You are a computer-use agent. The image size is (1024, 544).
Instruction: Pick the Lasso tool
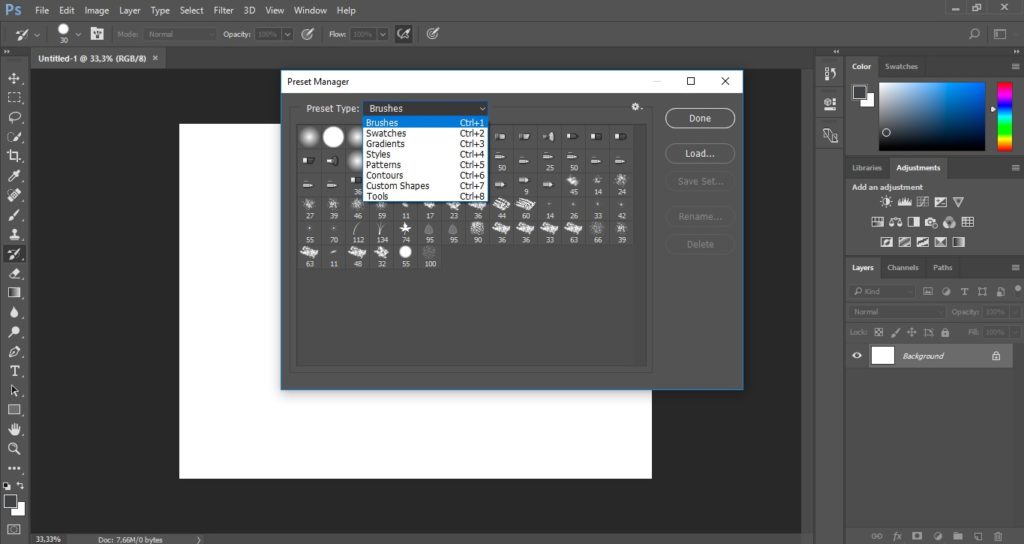pos(14,117)
